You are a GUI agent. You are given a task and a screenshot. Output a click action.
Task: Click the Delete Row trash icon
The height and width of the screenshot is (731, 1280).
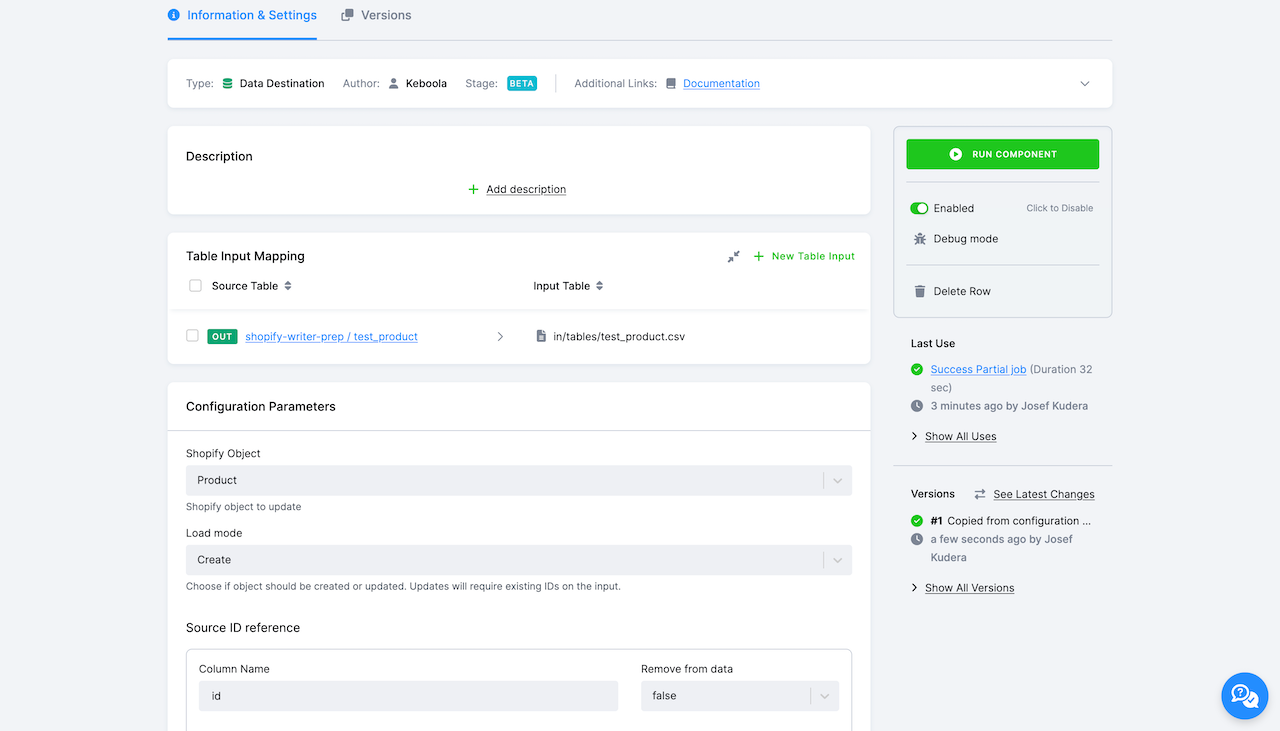919,291
